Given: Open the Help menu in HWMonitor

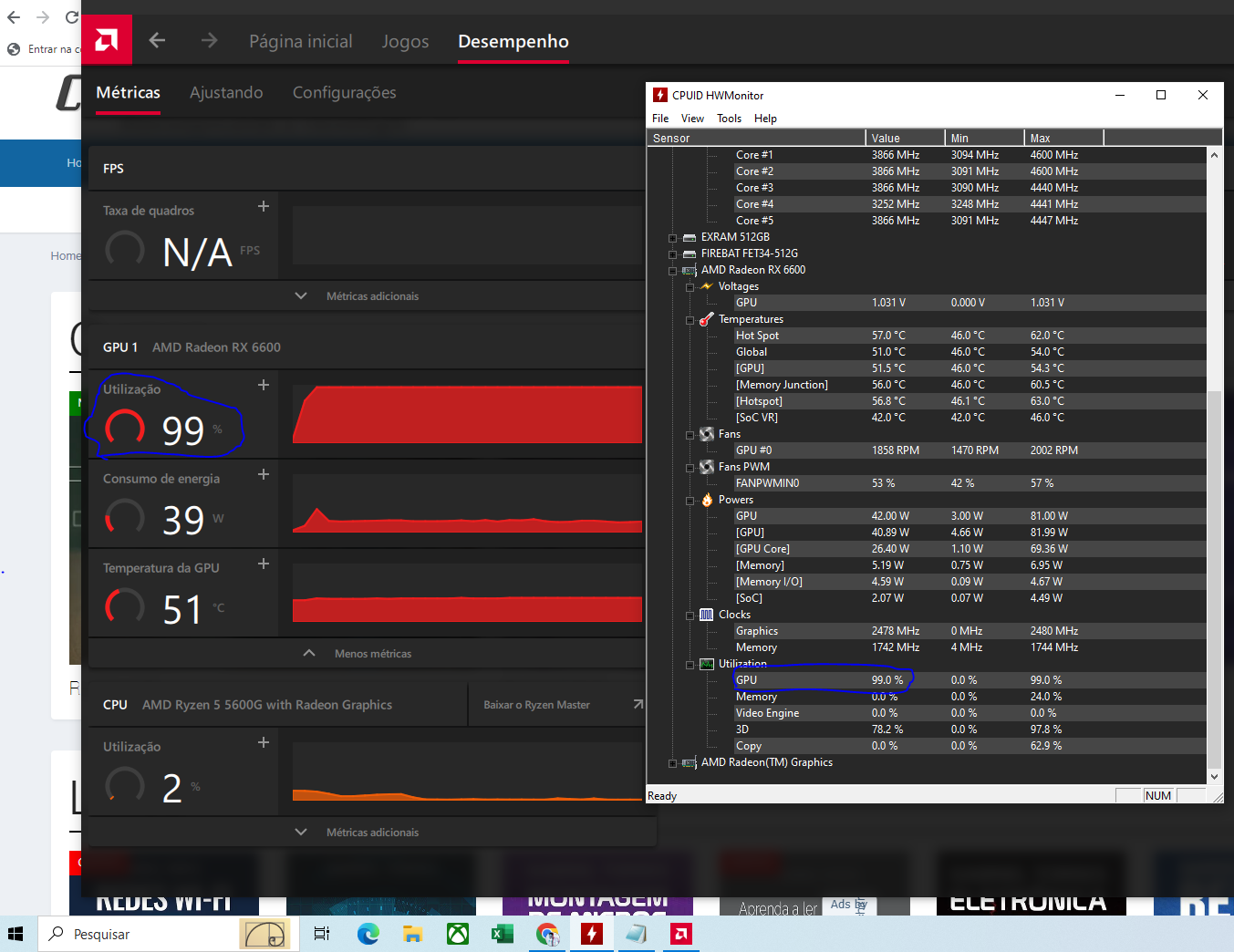Looking at the screenshot, I should (x=765, y=119).
